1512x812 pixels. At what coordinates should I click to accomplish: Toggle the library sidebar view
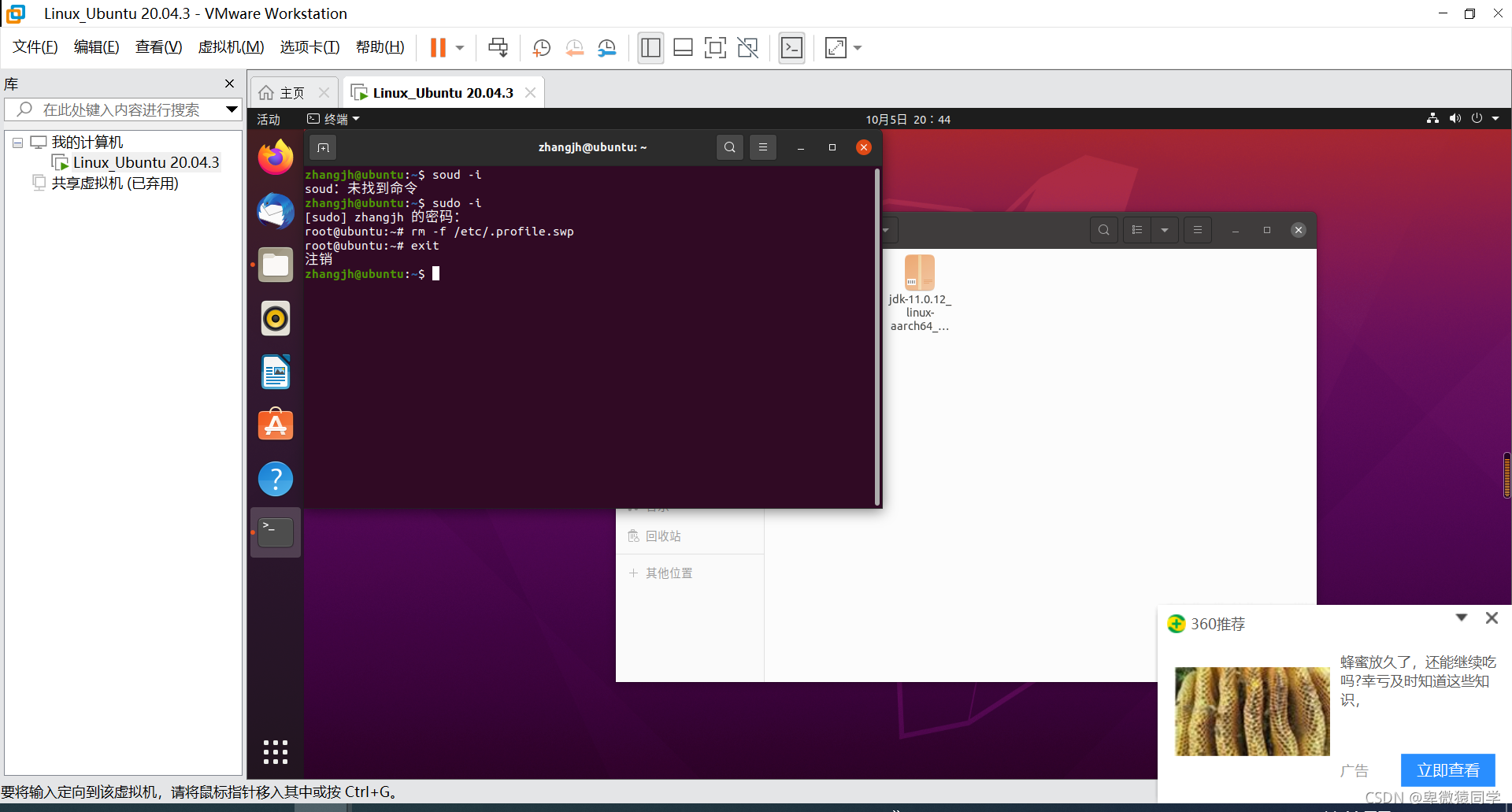pyautogui.click(x=650, y=48)
